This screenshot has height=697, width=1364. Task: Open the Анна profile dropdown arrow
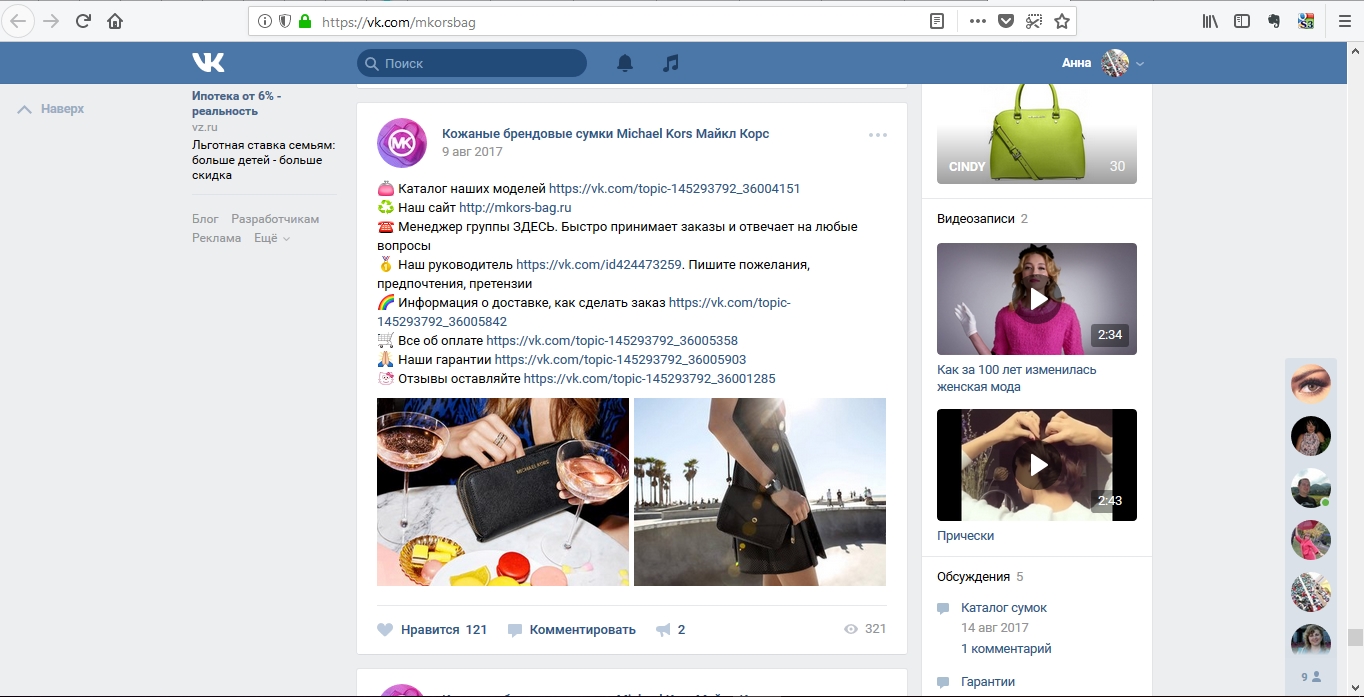[1140, 64]
